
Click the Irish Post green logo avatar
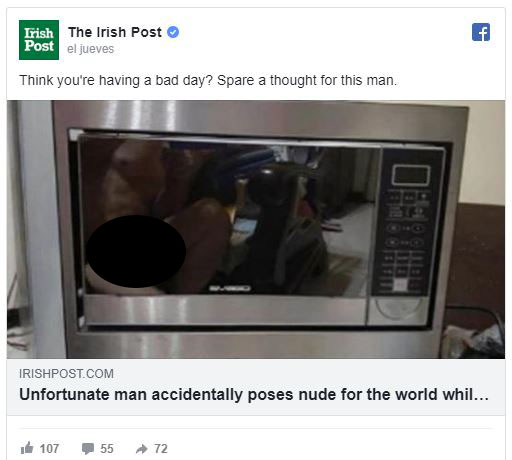coord(39,40)
